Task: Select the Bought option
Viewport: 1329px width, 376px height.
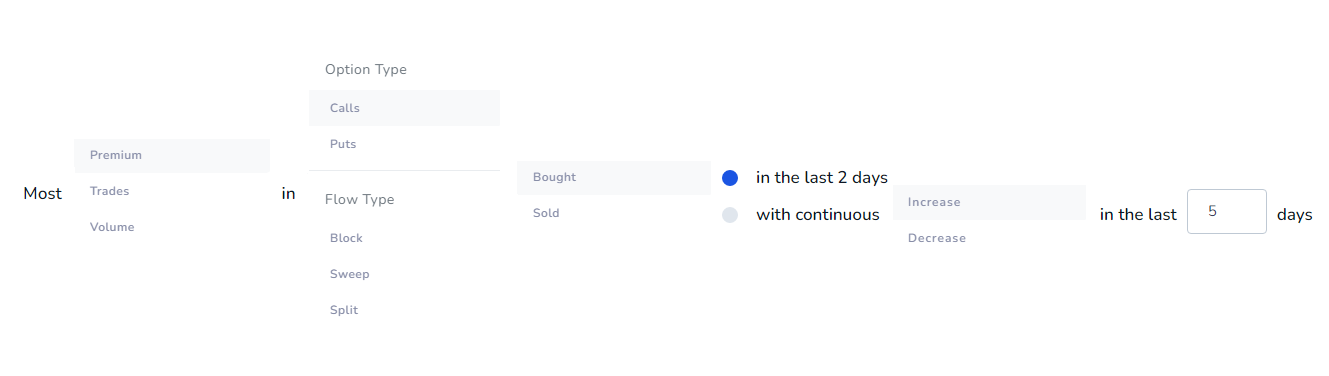Action: pos(614,177)
